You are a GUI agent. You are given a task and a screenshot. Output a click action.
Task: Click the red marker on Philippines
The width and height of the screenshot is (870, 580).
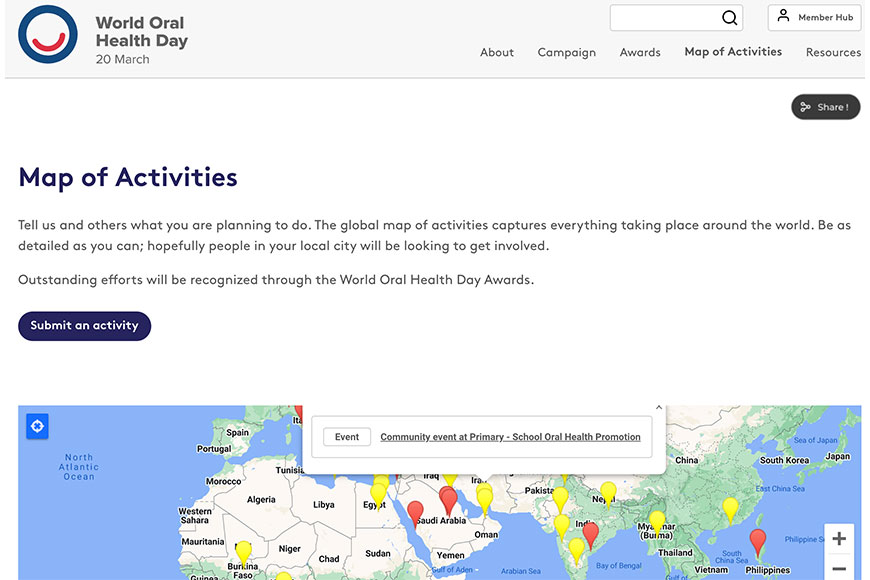point(757,541)
